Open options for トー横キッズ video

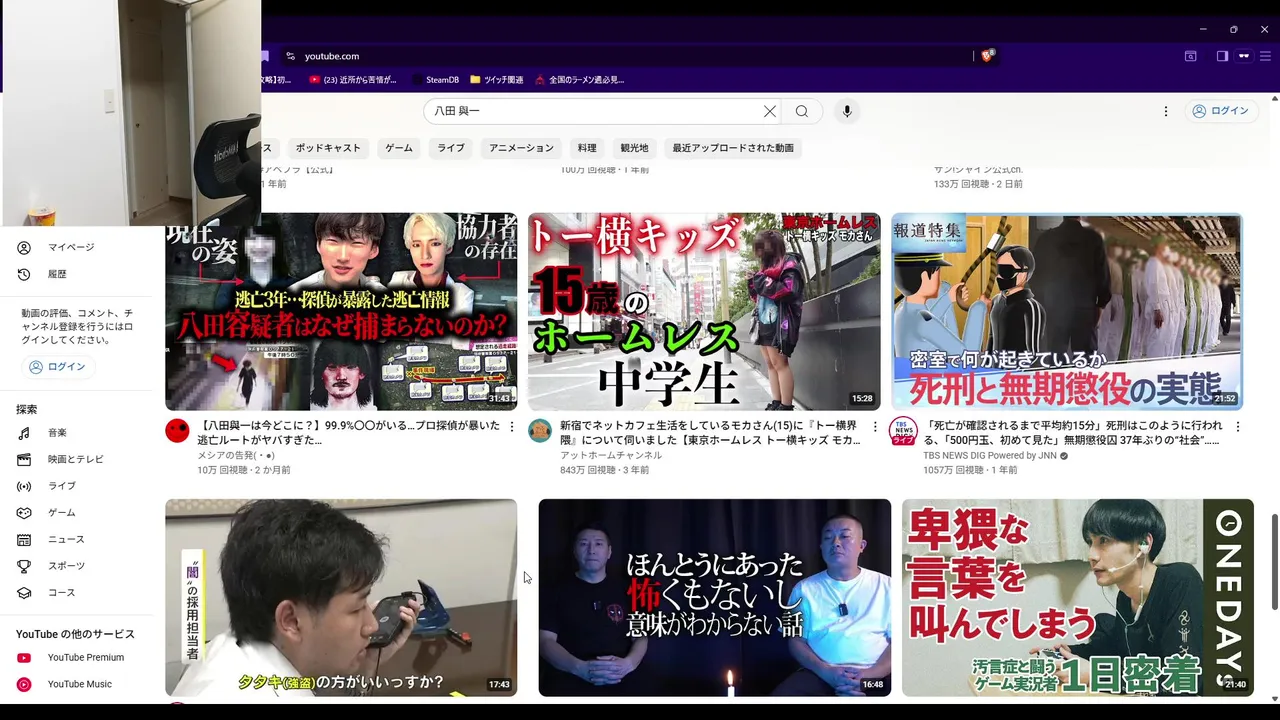[x=874, y=427]
